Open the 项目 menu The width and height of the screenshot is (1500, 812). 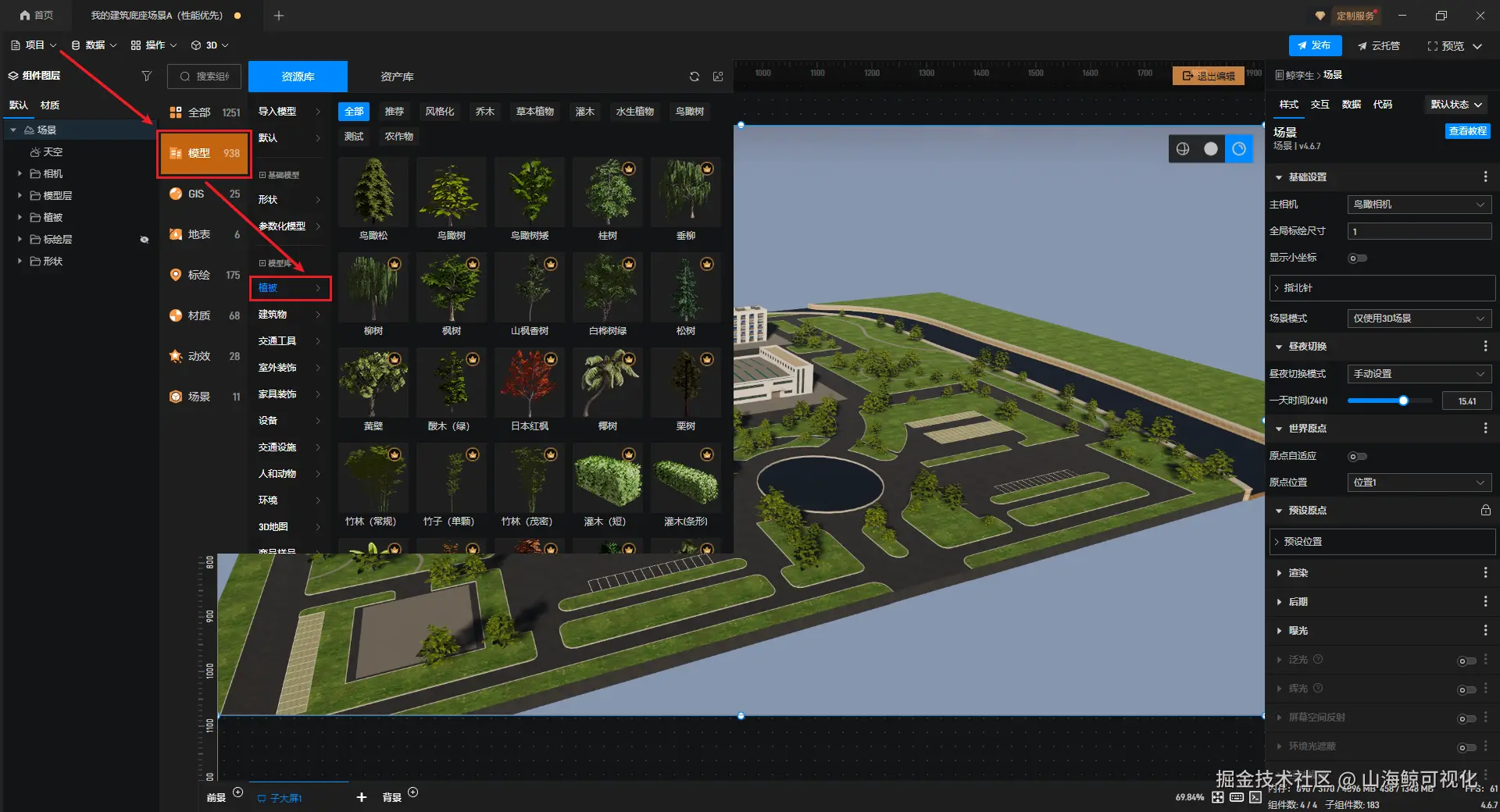34,45
